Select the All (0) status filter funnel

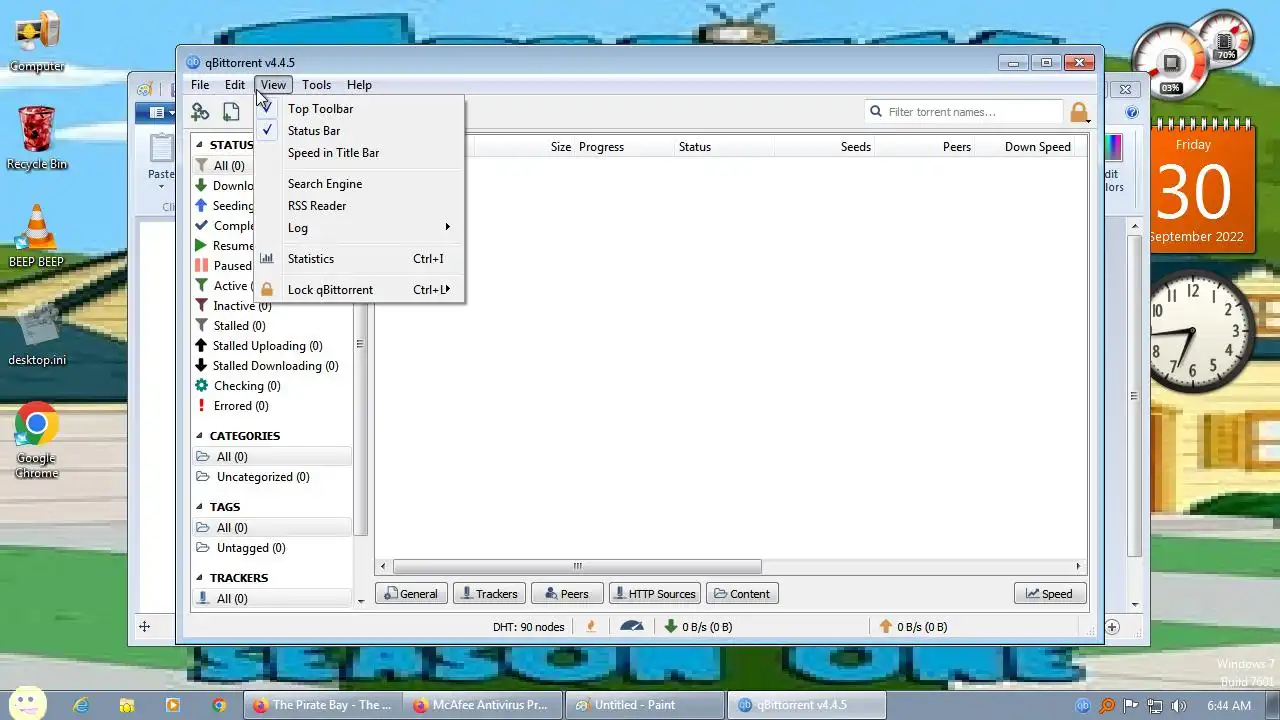pos(201,165)
